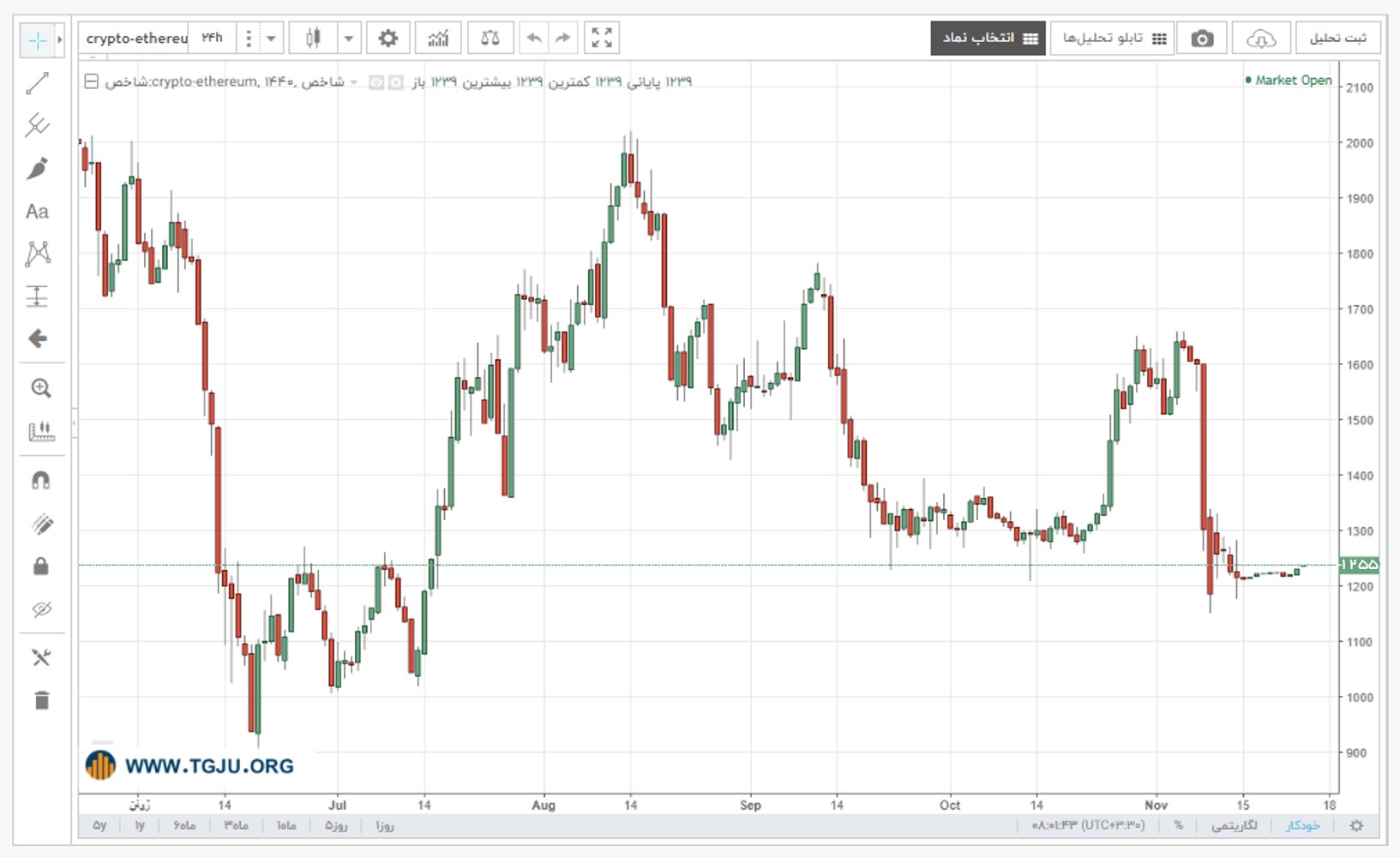Select the brush drawing tool
This screenshot has height=857, width=1400.
pos(38,168)
